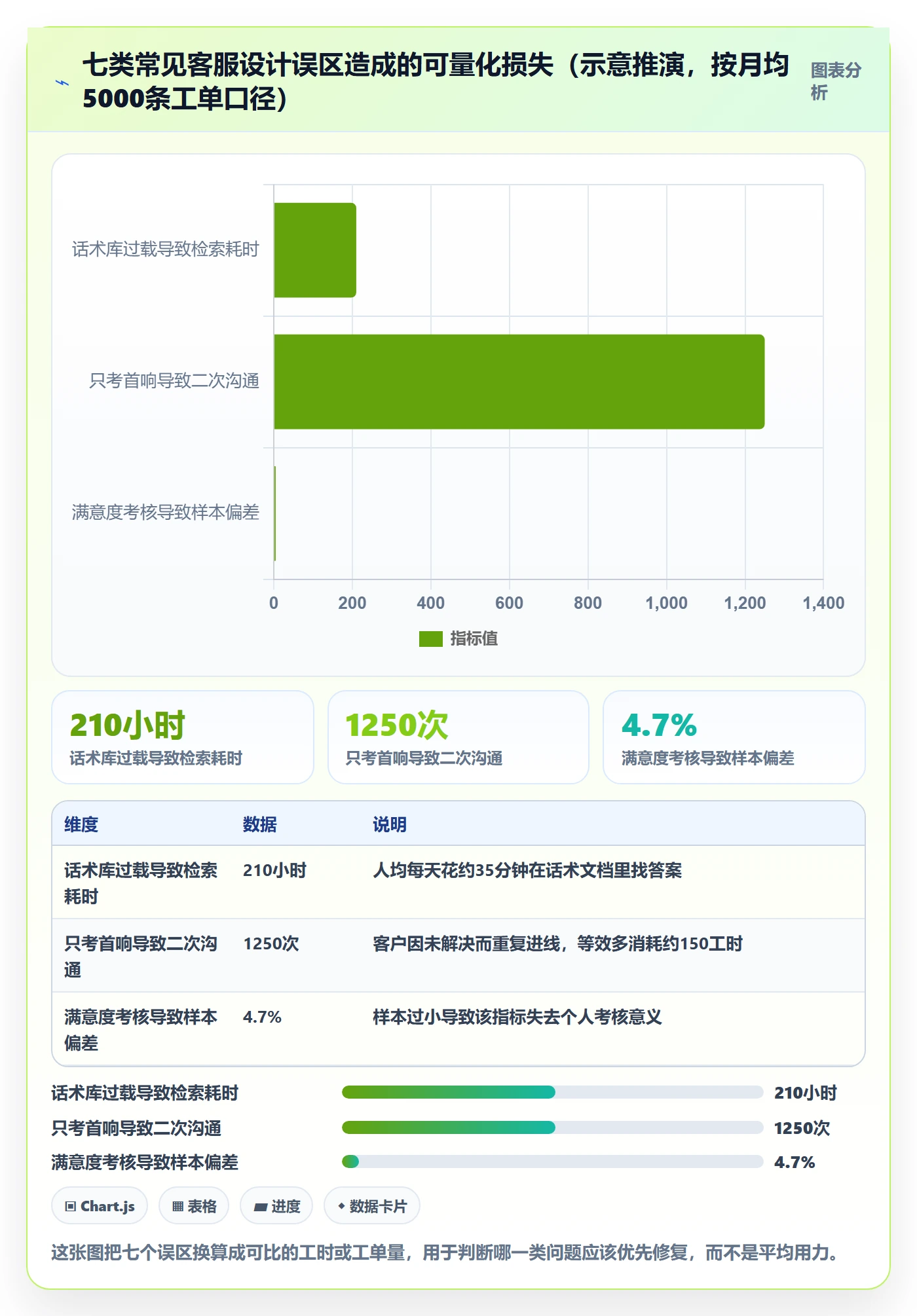
Task: Click the 满意度考核导致样本偏差 chart bar
Action: coord(275,513)
